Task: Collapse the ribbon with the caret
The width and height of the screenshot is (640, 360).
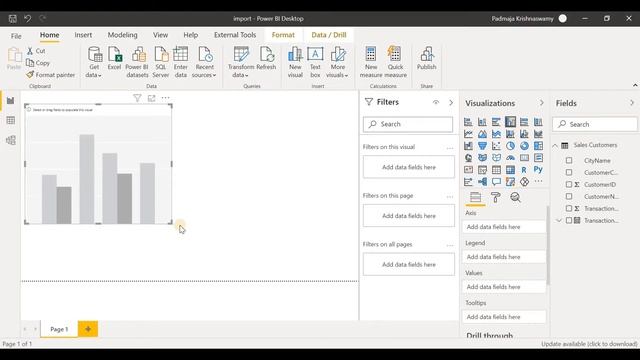Action: (635, 85)
